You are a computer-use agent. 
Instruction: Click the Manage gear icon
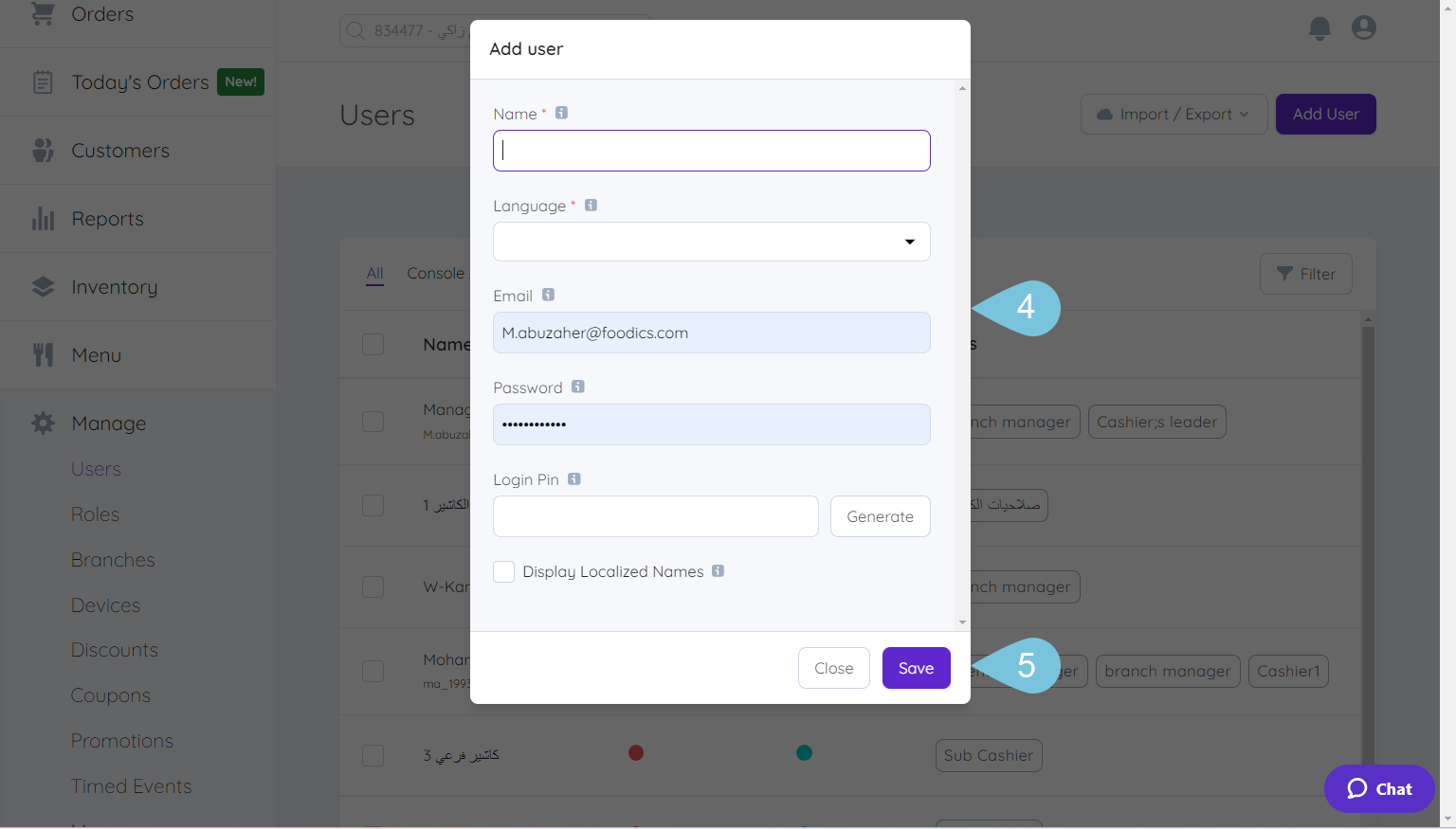pos(43,424)
